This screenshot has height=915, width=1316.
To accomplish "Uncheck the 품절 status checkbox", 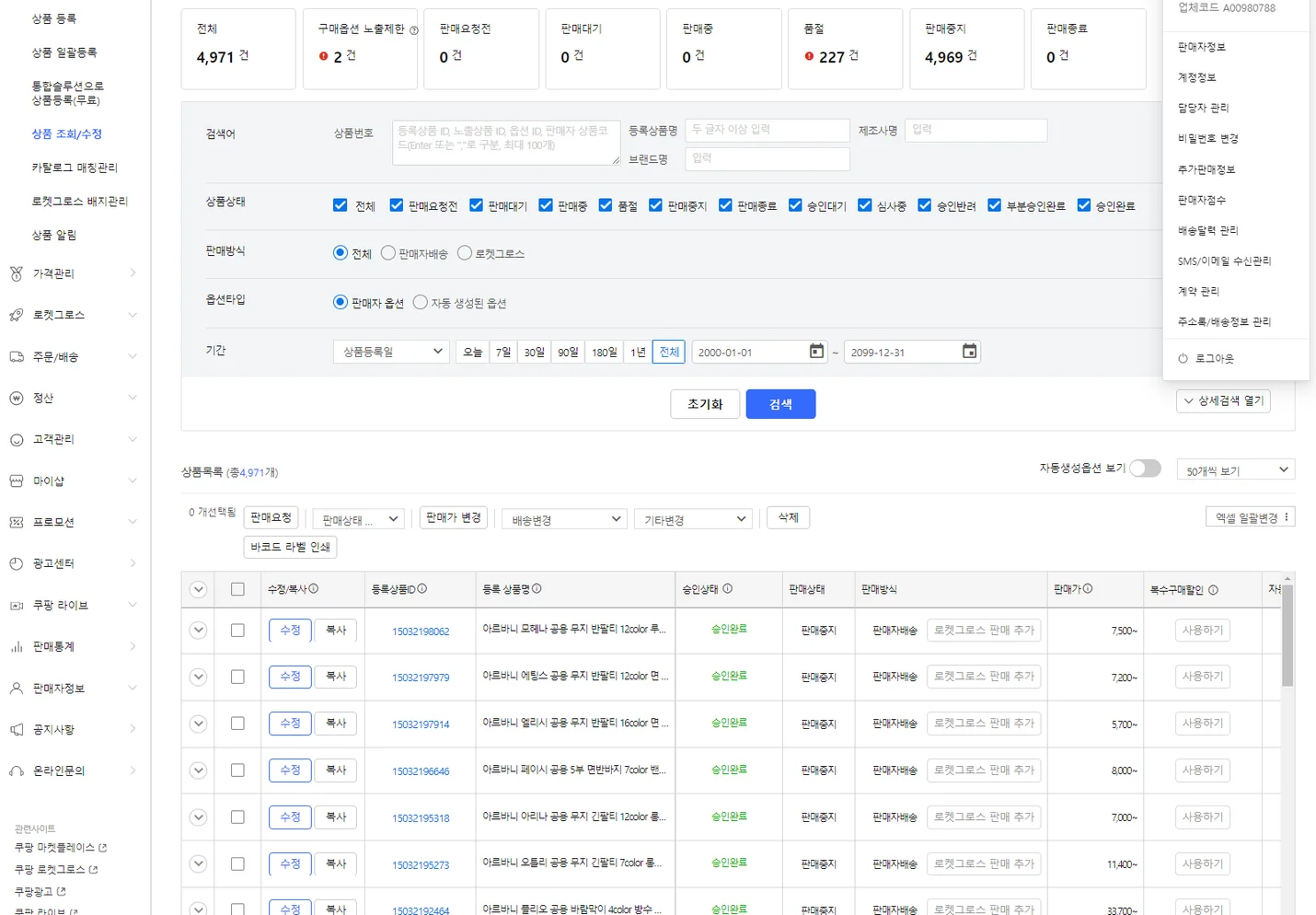I will [606, 205].
